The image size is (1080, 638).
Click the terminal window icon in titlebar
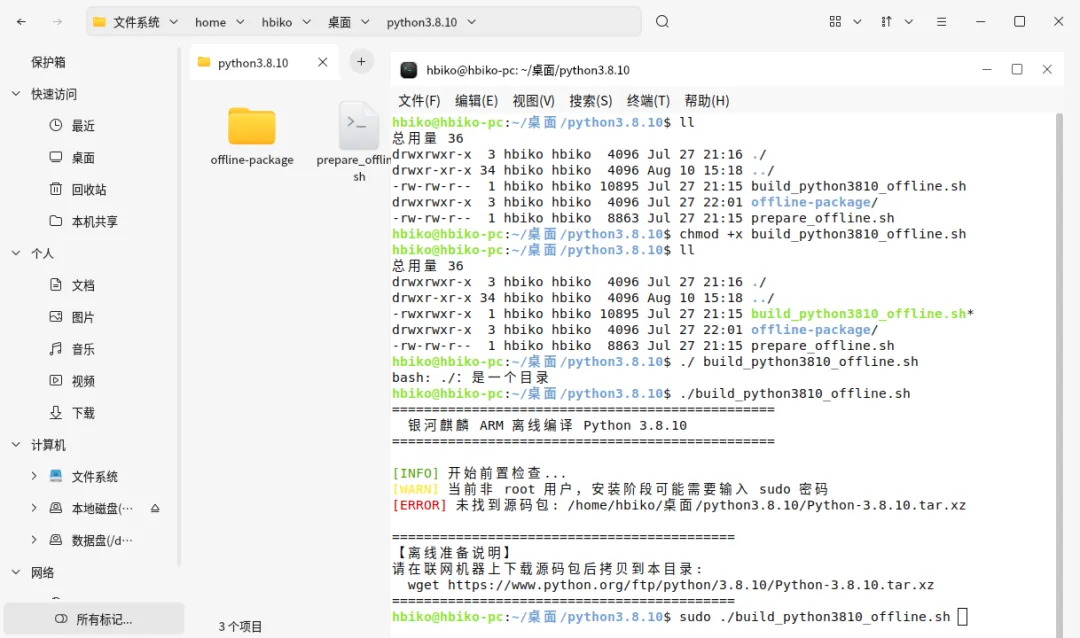[x=408, y=70]
